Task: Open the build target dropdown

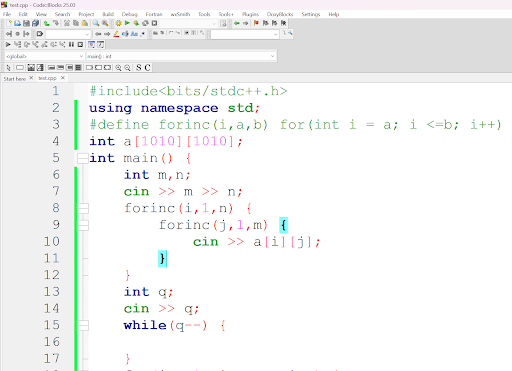Action: [189, 23]
